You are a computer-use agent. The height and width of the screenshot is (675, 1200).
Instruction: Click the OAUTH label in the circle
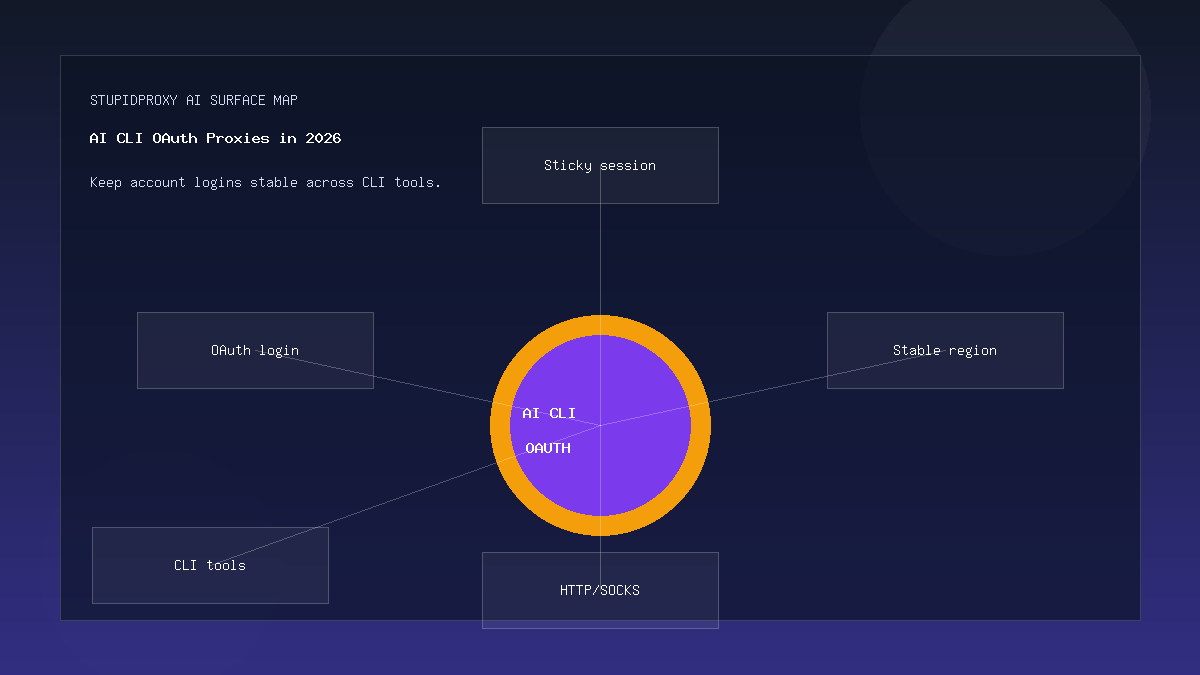tap(548, 448)
